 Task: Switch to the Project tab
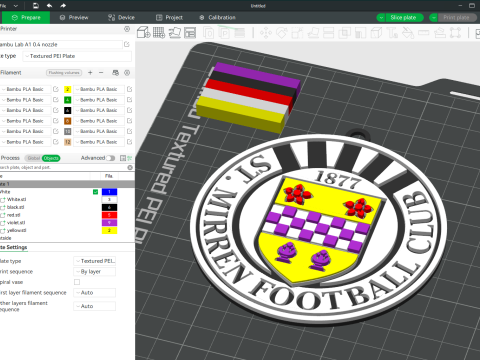point(169,18)
